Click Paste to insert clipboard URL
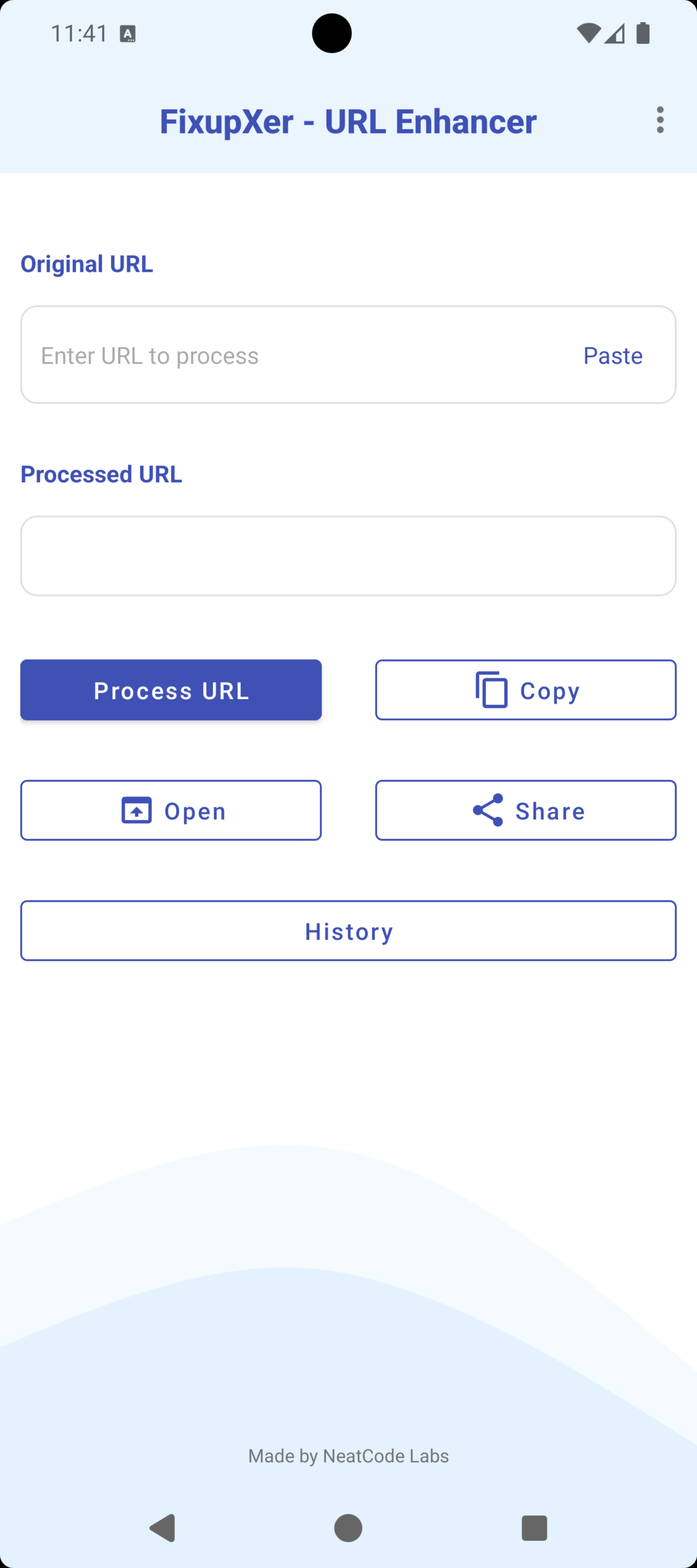Screen dimensions: 697x1568 tap(612, 355)
